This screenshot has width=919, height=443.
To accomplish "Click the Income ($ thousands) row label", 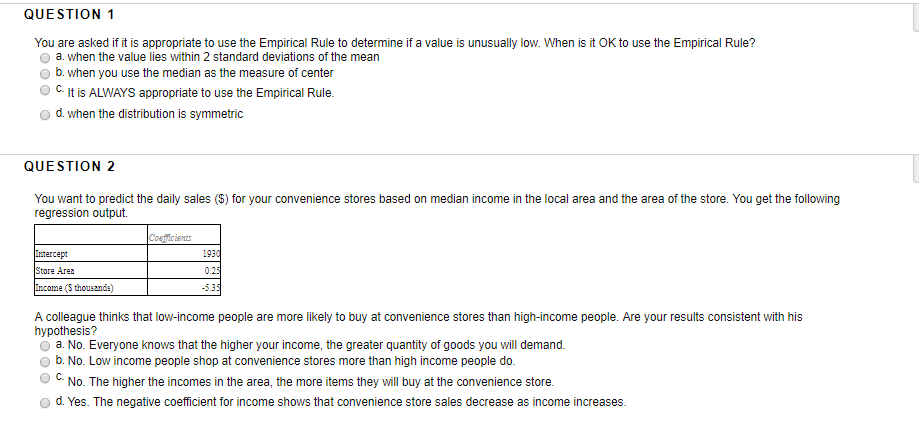I will (74, 288).
